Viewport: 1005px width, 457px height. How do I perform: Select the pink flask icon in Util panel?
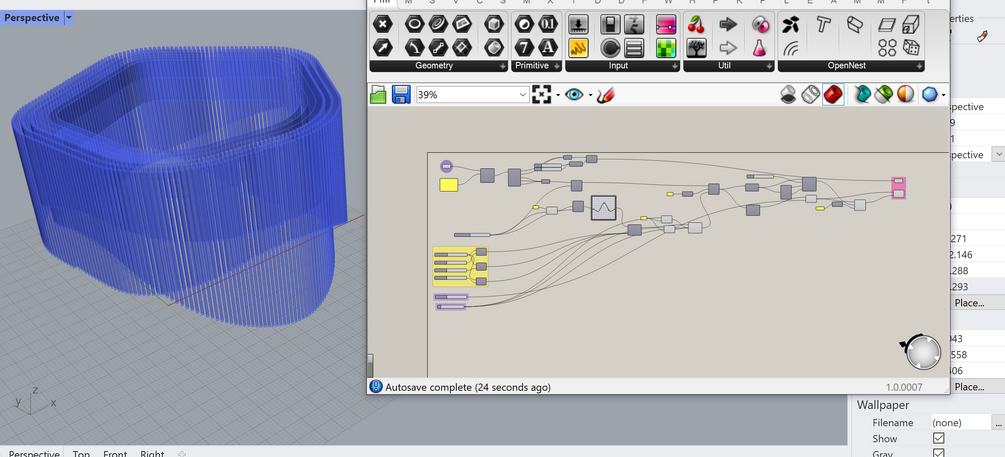click(760, 47)
